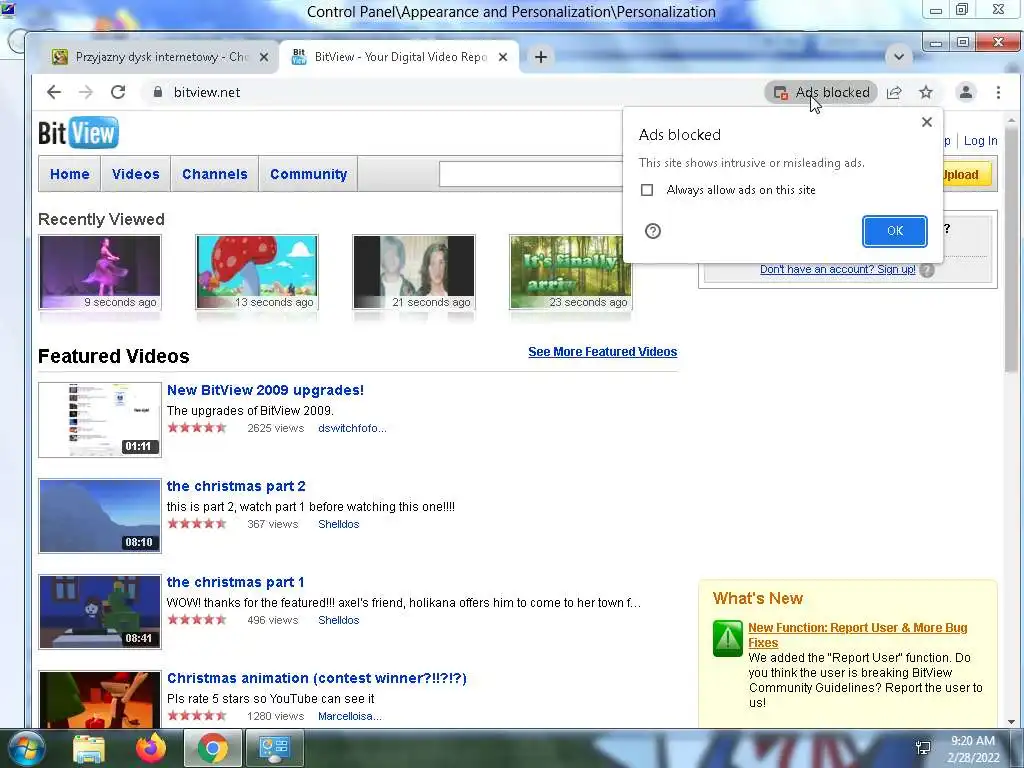Image resolution: width=1024 pixels, height=768 pixels.
Task: Click the network tray icon
Action: 923,748
